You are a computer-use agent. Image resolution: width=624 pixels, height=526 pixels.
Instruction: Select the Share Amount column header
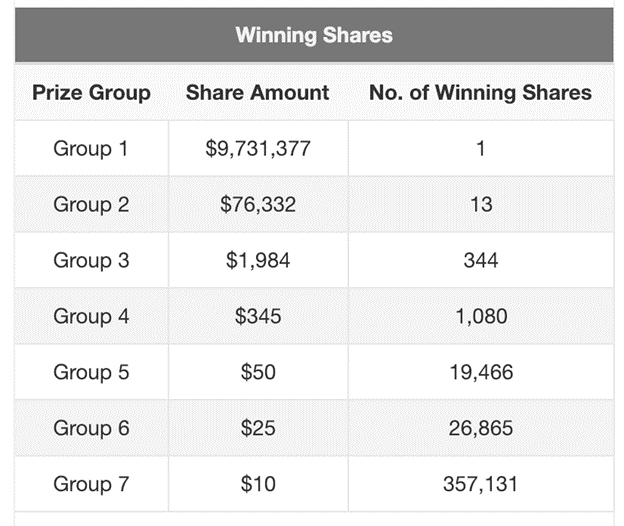point(257,93)
